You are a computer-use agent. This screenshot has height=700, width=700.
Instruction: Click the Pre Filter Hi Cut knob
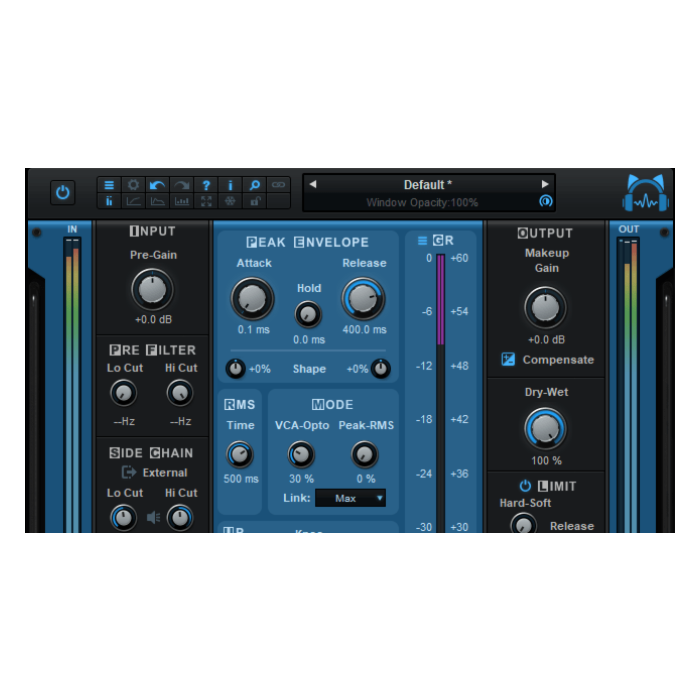180,393
